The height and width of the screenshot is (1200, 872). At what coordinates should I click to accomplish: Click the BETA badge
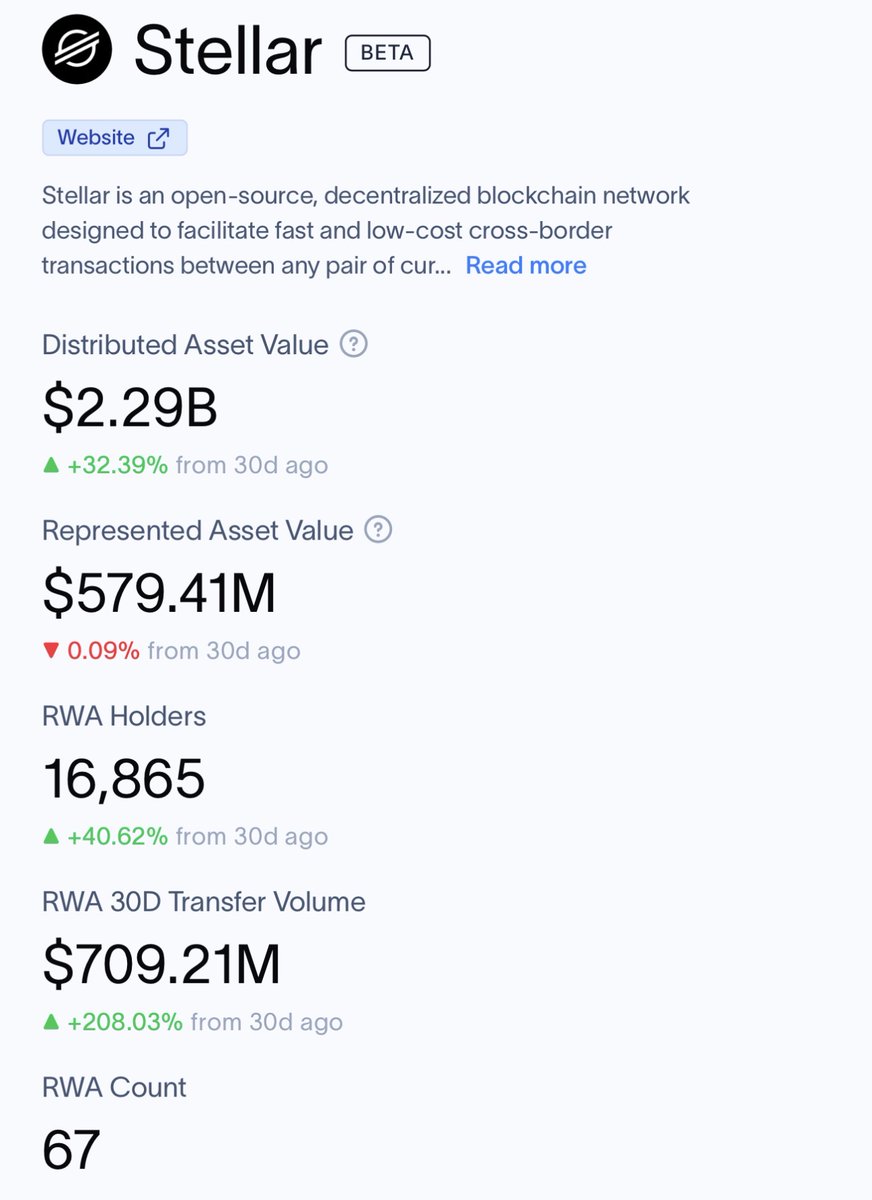tap(388, 53)
